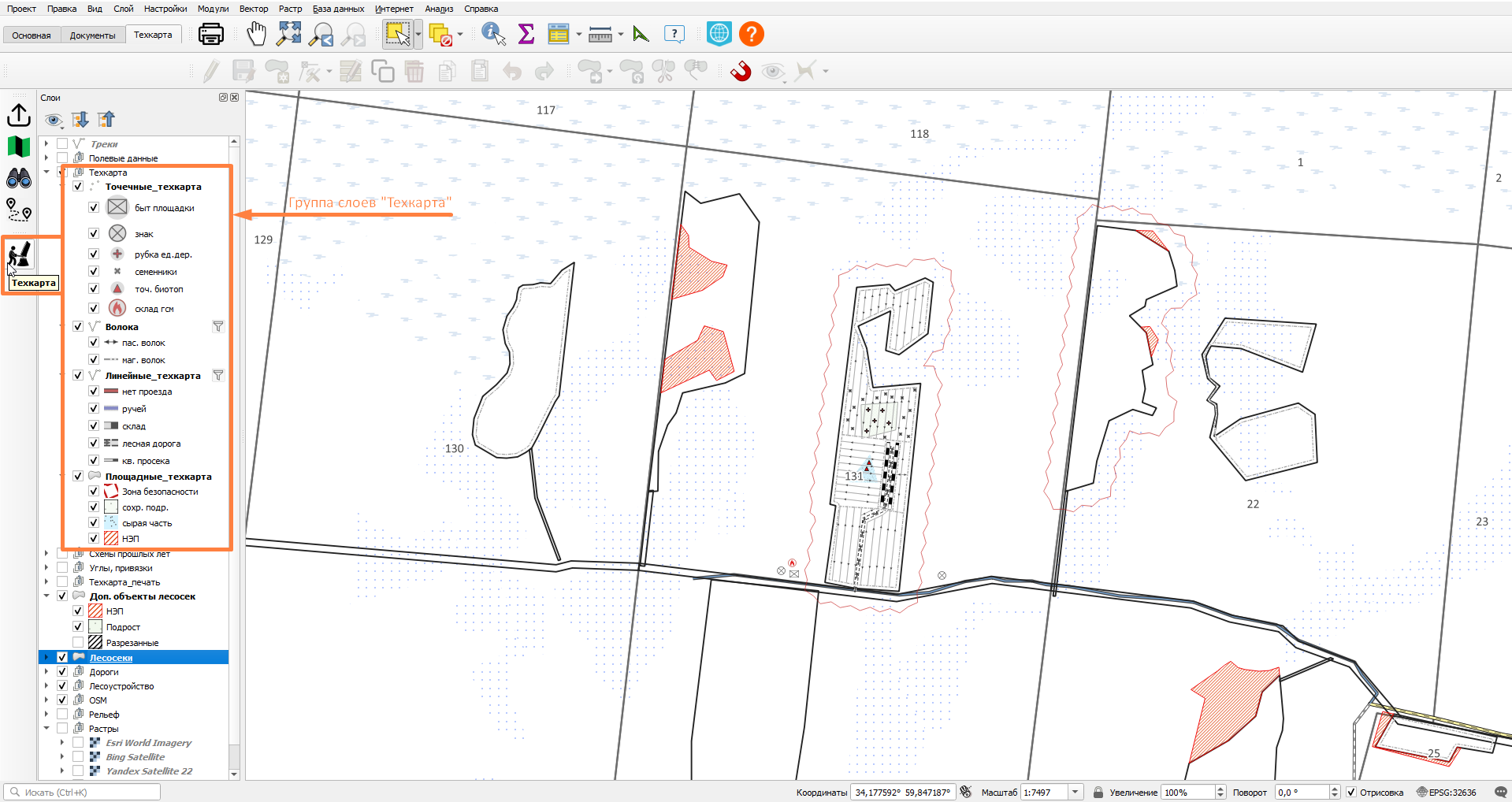Toggle the Волока layer checkbox
The image size is (1512, 802).
[x=78, y=326]
